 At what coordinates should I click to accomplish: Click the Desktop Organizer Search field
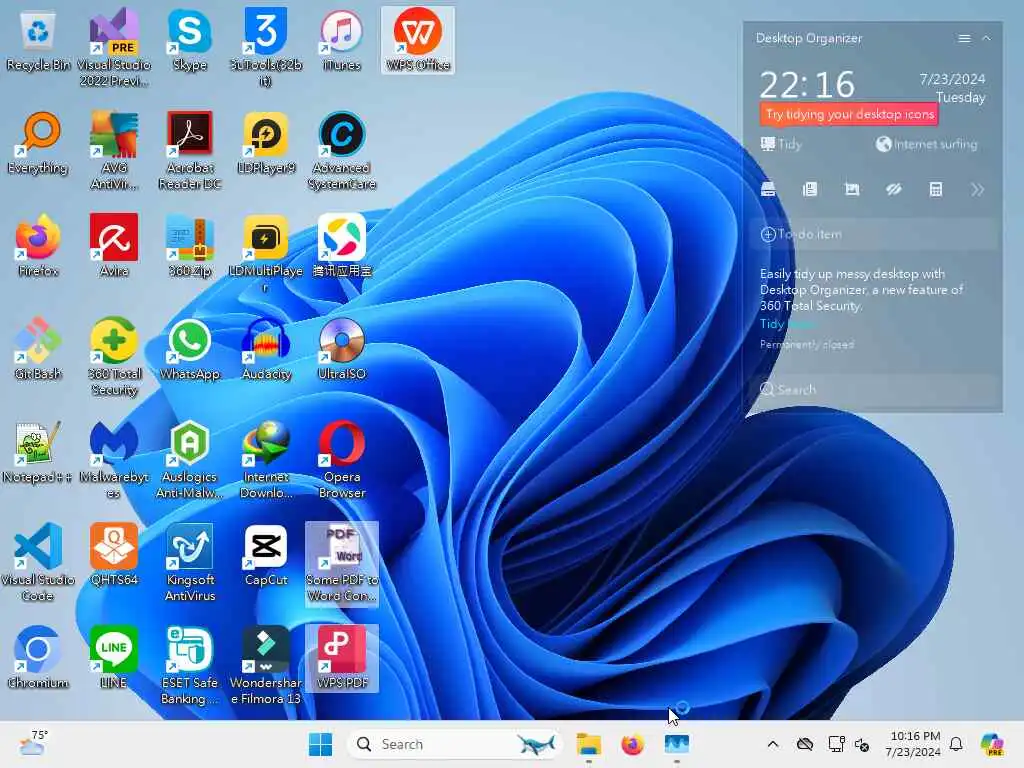(875, 390)
